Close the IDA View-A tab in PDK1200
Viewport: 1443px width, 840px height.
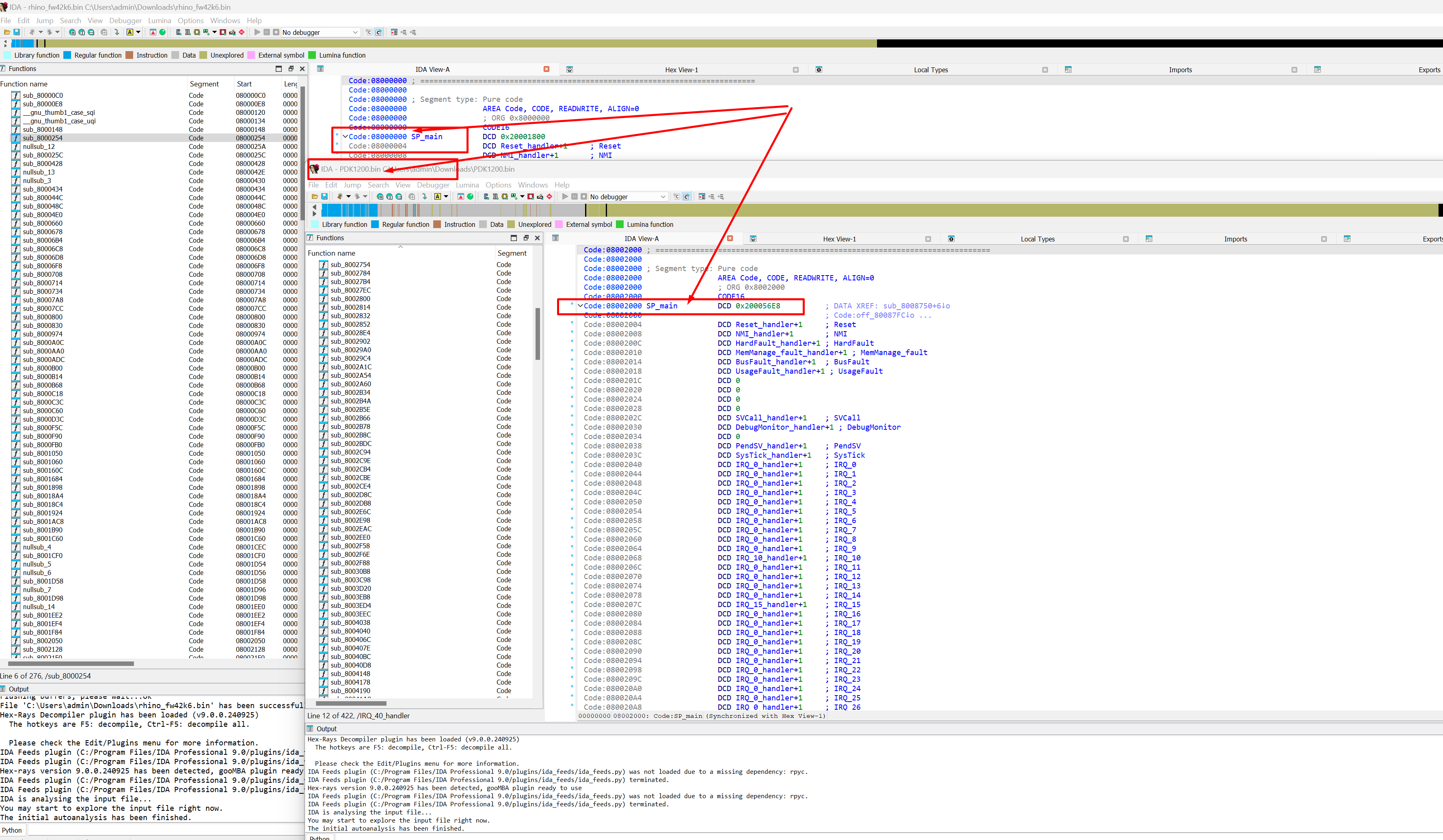[x=730, y=239]
